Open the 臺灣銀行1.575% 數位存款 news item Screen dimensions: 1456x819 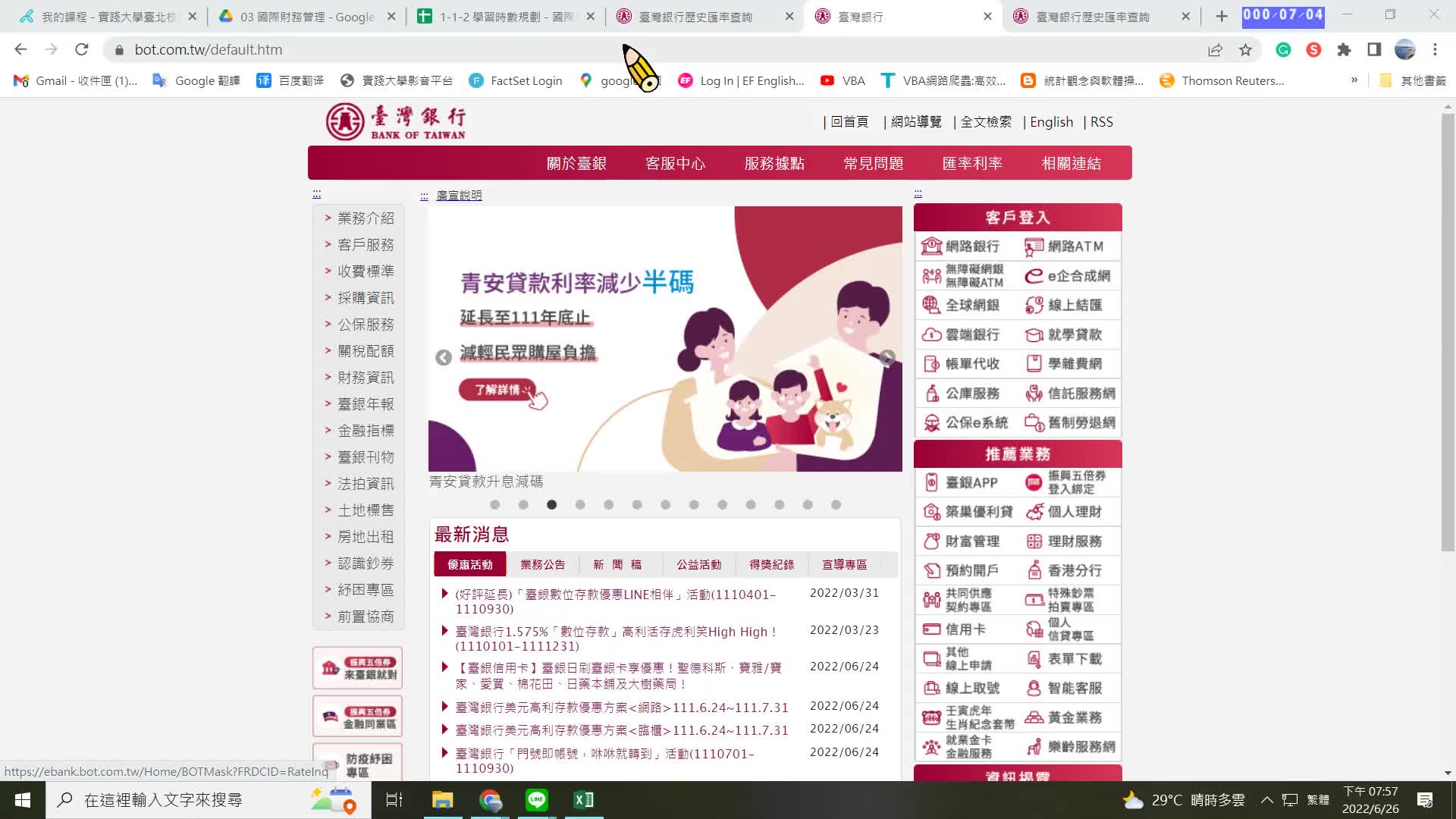click(616, 639)
